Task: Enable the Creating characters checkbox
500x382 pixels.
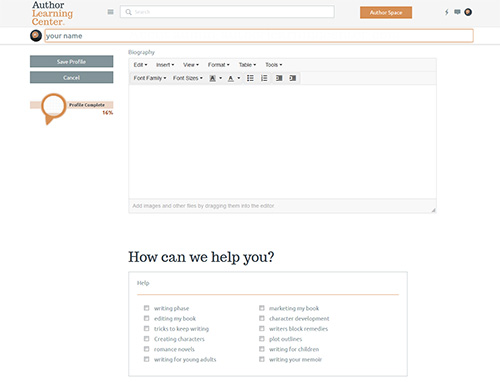Action: pos(146,339)
